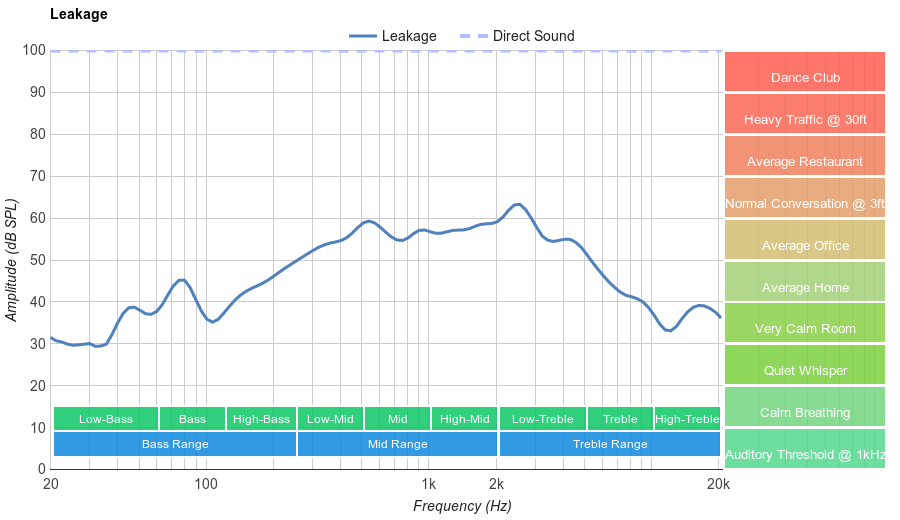Select the High-Mid band label
Image resolution: width=900 pixels, height=520 pixels.
(x=465, y=419)
